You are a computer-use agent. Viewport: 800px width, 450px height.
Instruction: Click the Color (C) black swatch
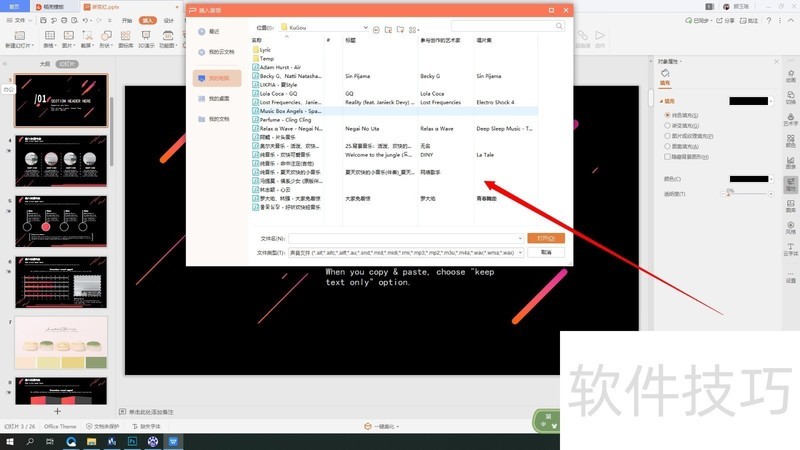748,179
